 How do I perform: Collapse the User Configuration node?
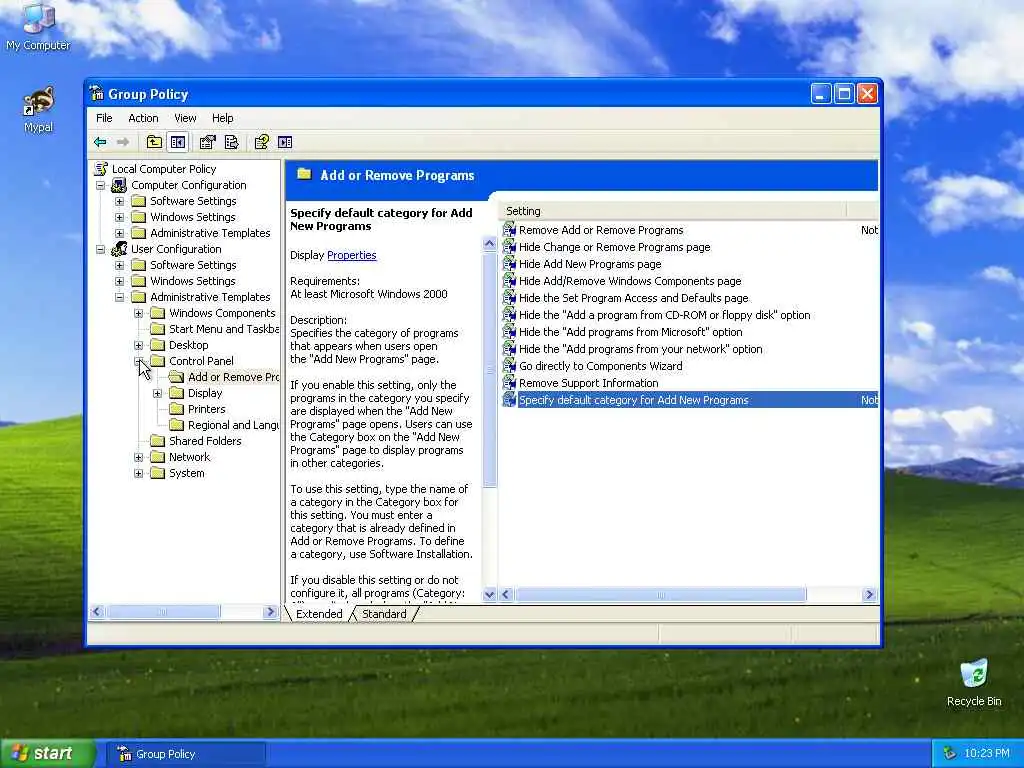click(101, 249)
